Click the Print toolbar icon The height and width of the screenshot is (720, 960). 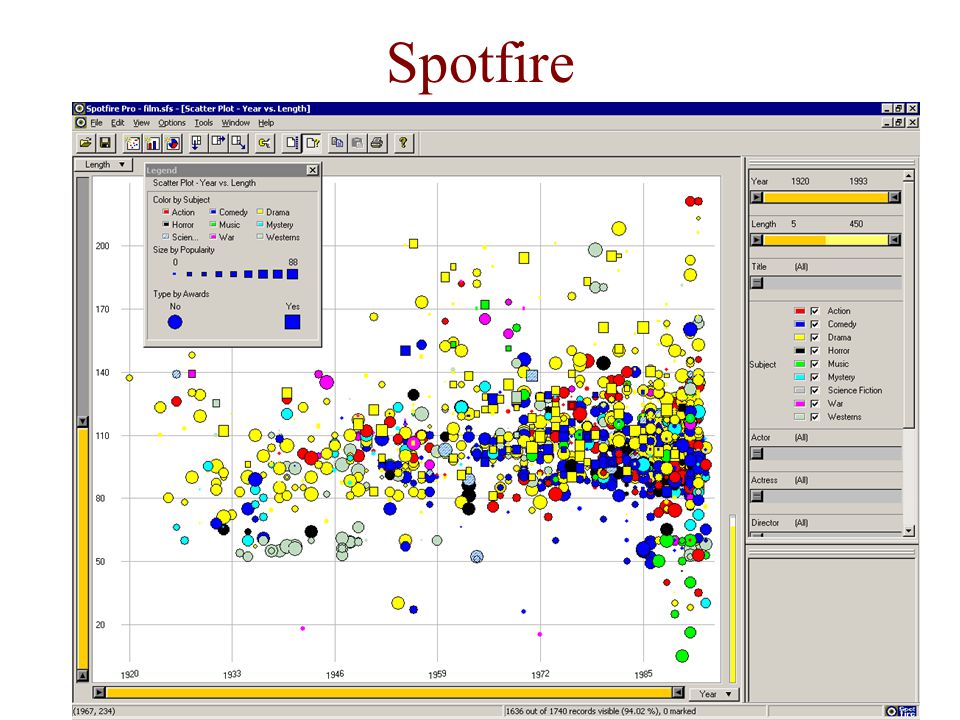click(x=377, y=143)
